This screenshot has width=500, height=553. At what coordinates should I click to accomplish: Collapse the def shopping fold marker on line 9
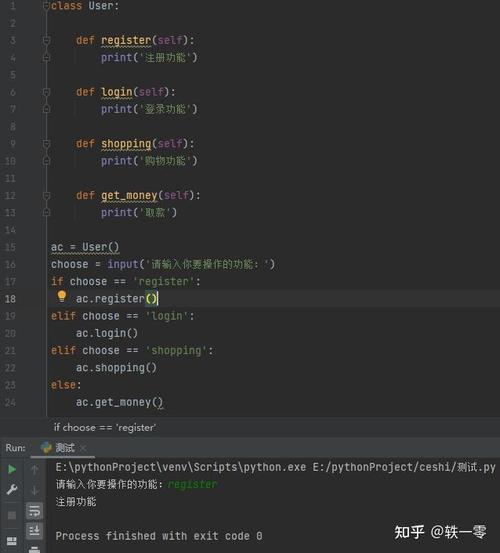pyautogui.click(x=46, y=144)
